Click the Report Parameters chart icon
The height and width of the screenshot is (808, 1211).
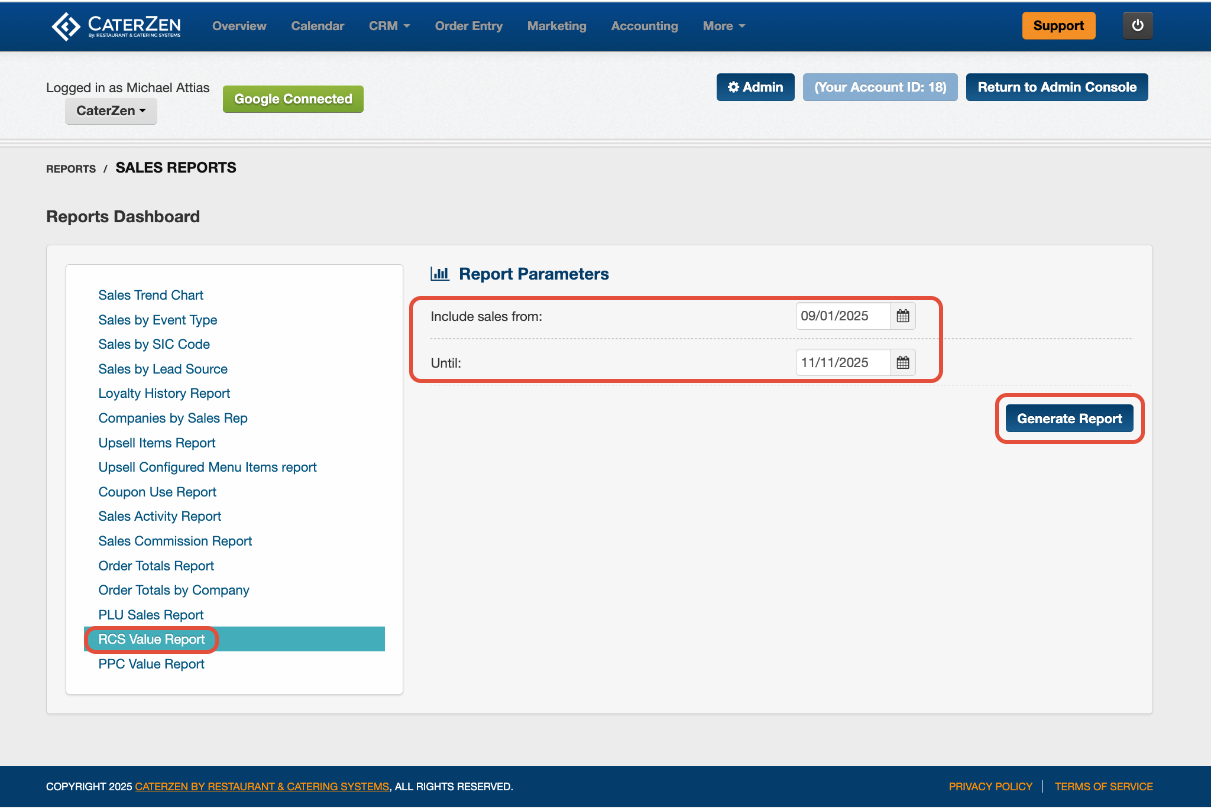click(x=439, y=274)
